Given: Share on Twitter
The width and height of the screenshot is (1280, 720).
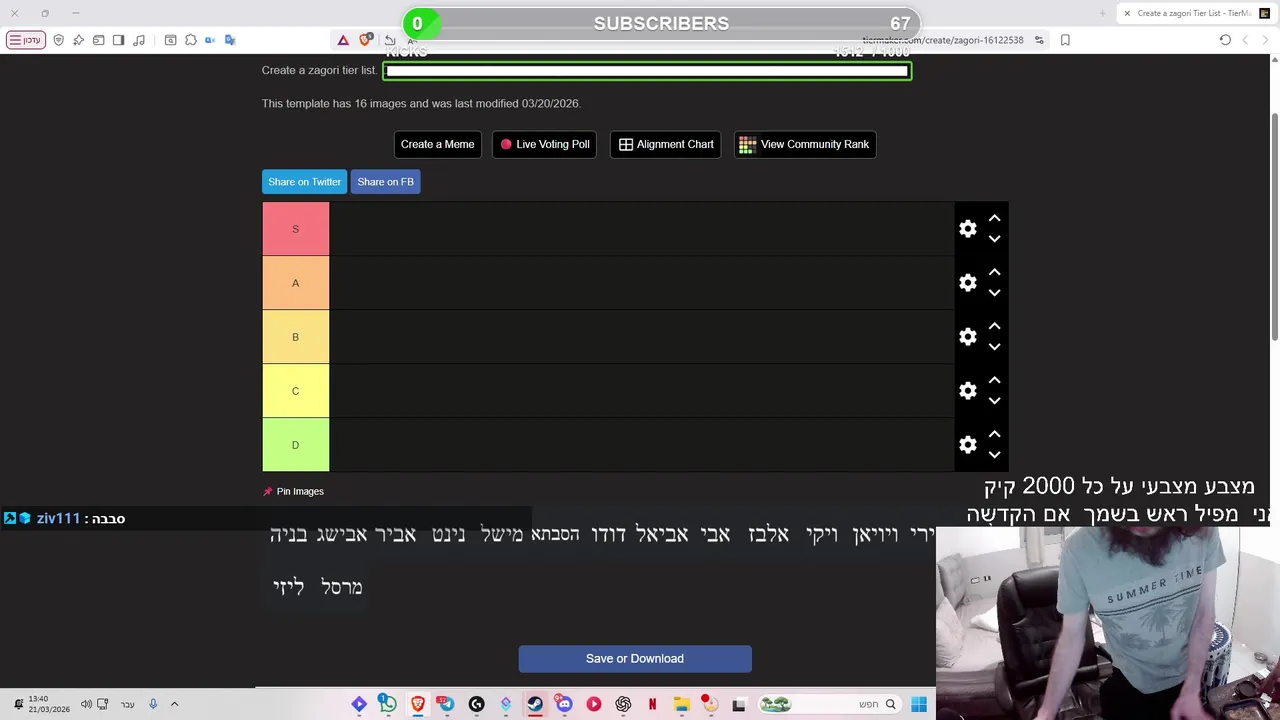Looking at the screenshot, I should coord(304,182).
